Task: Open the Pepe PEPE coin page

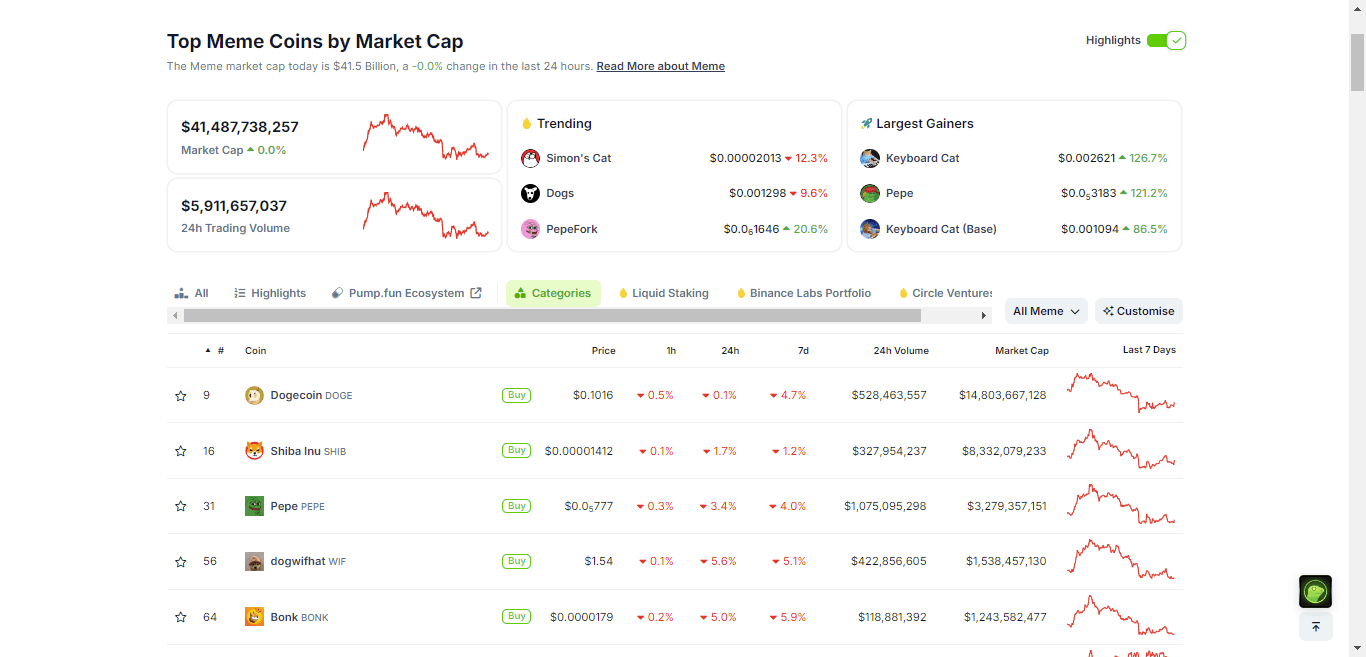Action: [297, 506]
